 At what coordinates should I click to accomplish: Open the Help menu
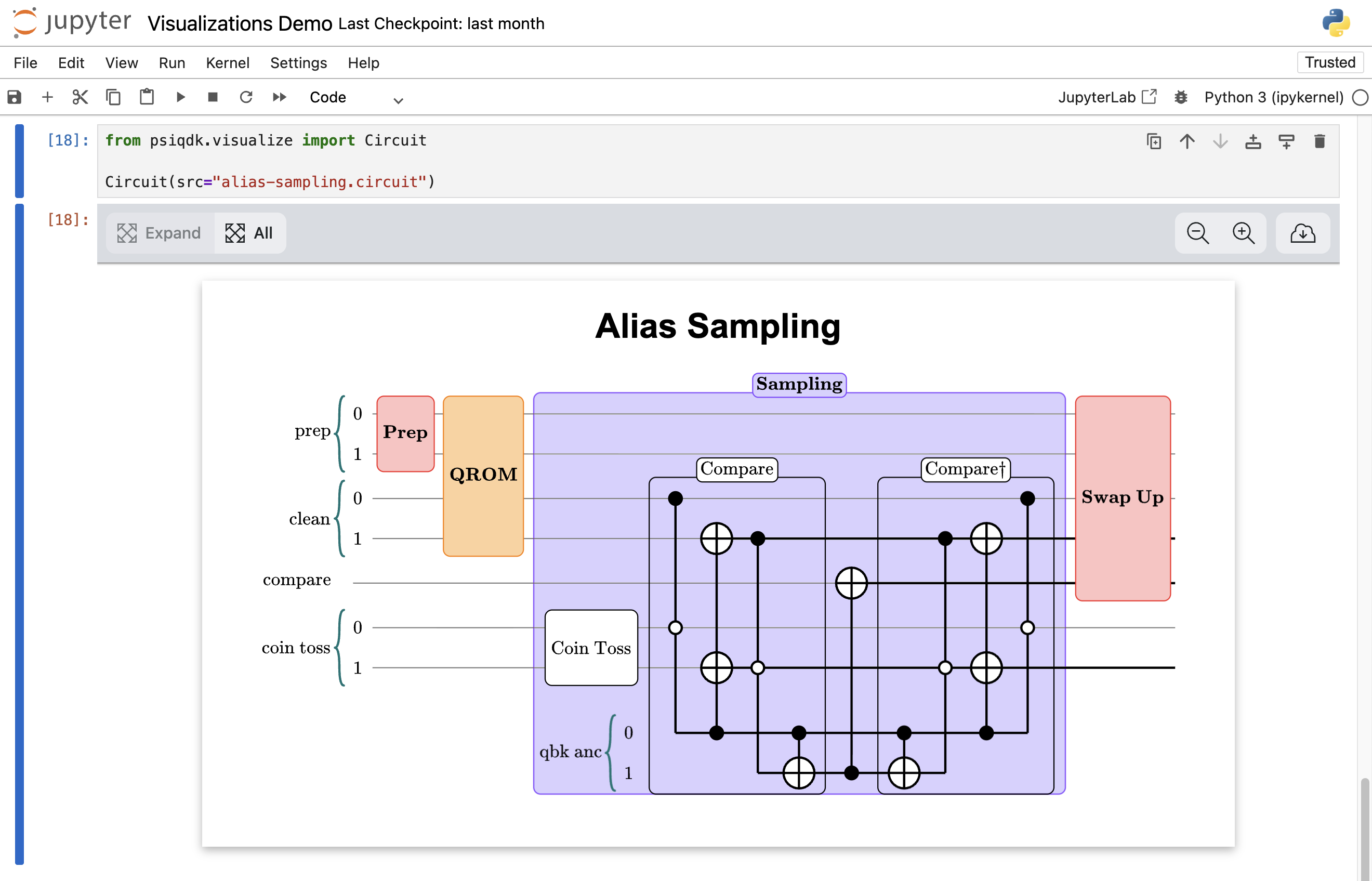(x=364, y=63)
